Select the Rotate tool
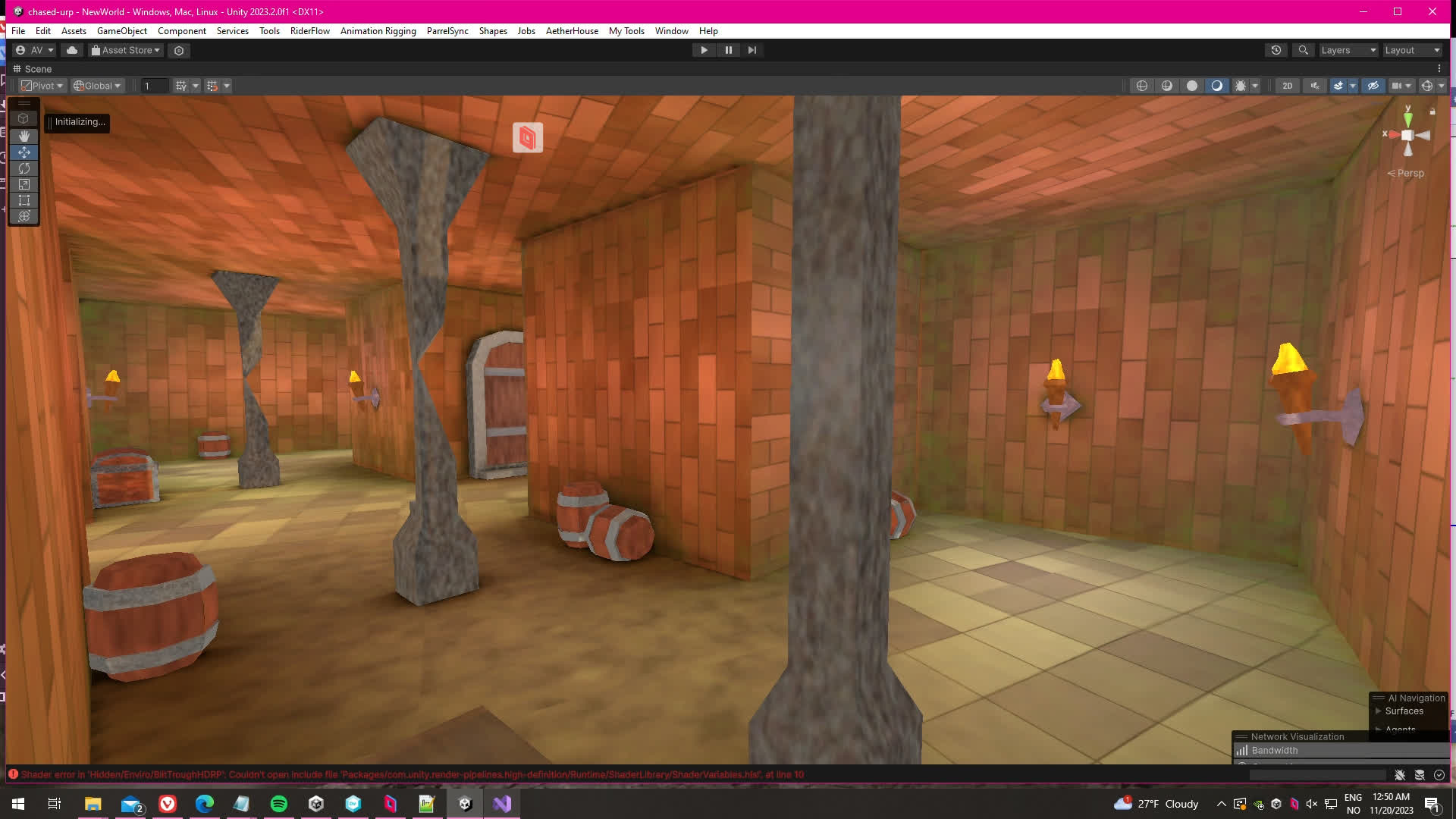 (24, 168)
